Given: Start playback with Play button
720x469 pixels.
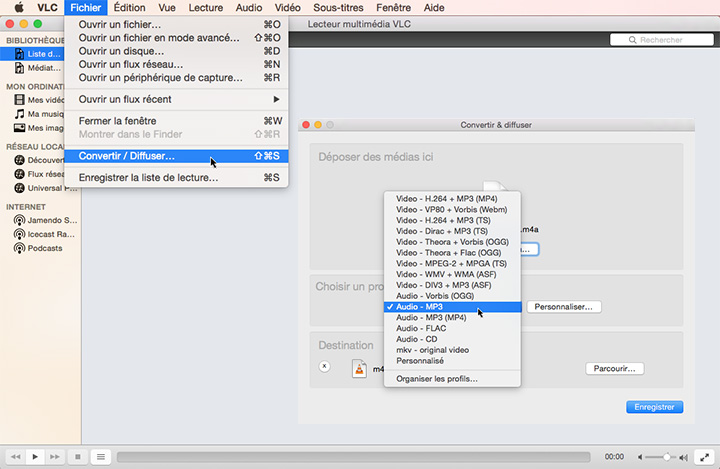Looking at the screenshot, I should [35, 457].
